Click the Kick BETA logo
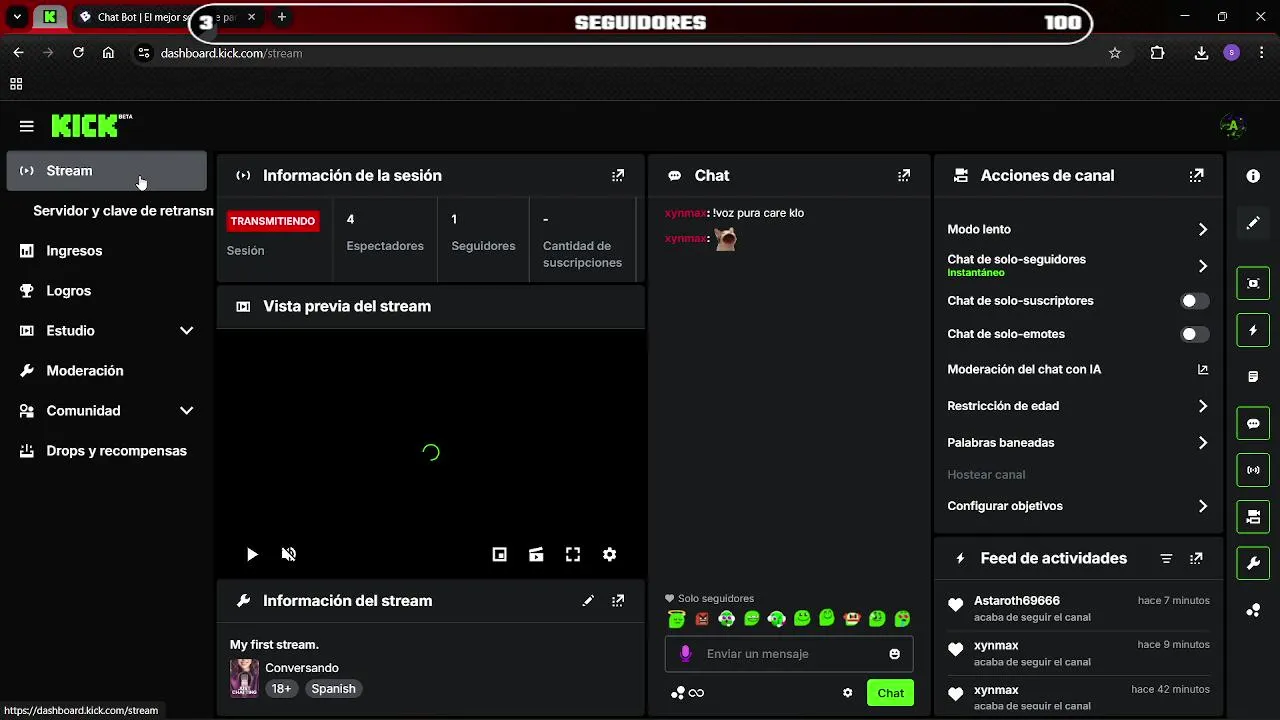This screenshot has height=720, width=1280. [91, 125]
